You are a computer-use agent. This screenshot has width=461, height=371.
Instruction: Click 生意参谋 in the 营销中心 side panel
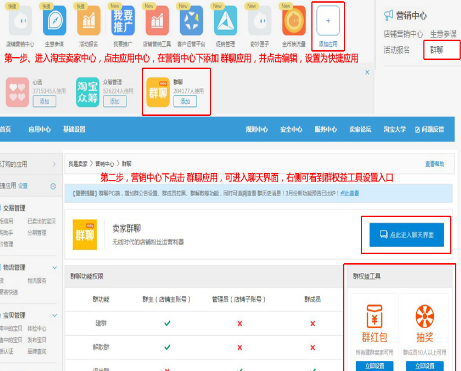443,34
